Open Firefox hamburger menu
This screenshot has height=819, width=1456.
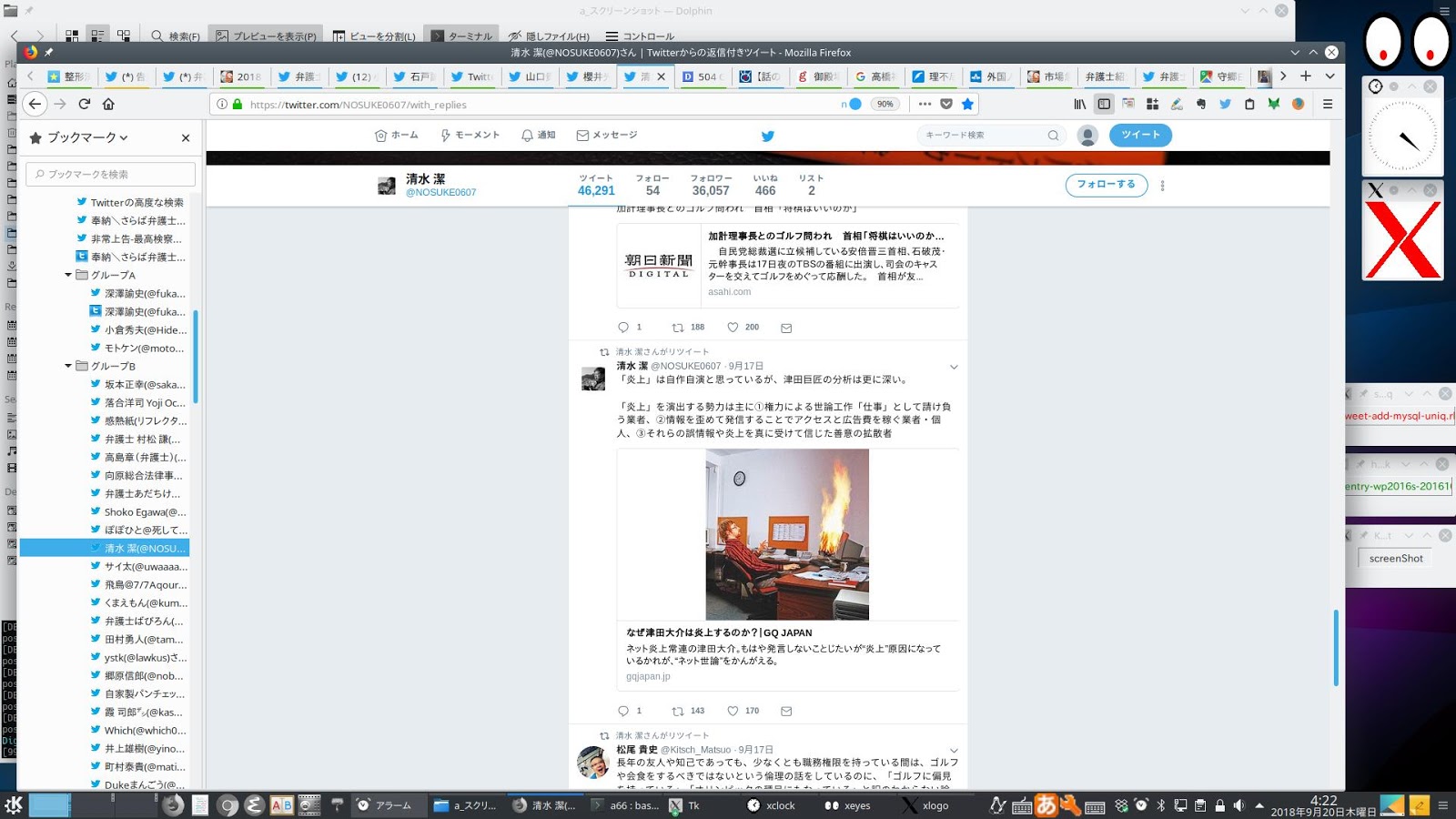(x=1328, y=104)
